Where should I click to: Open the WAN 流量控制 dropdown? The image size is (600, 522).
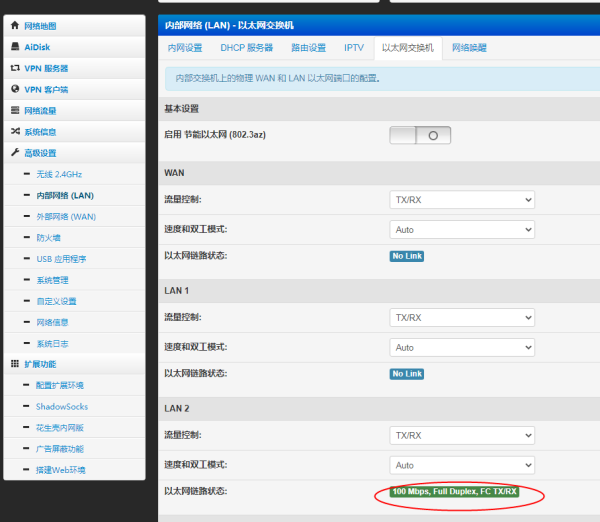point(462,200)
